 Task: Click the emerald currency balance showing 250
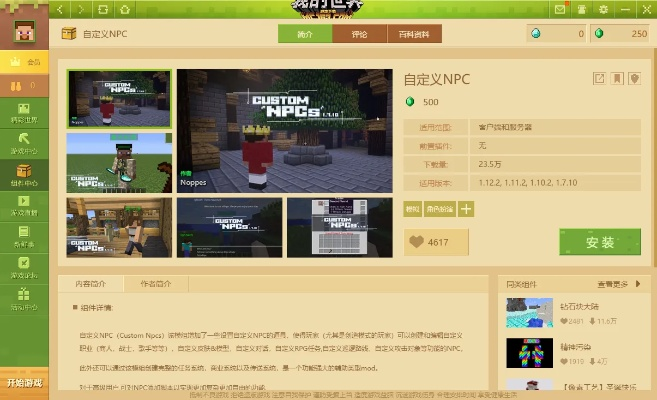click(620, 34)
